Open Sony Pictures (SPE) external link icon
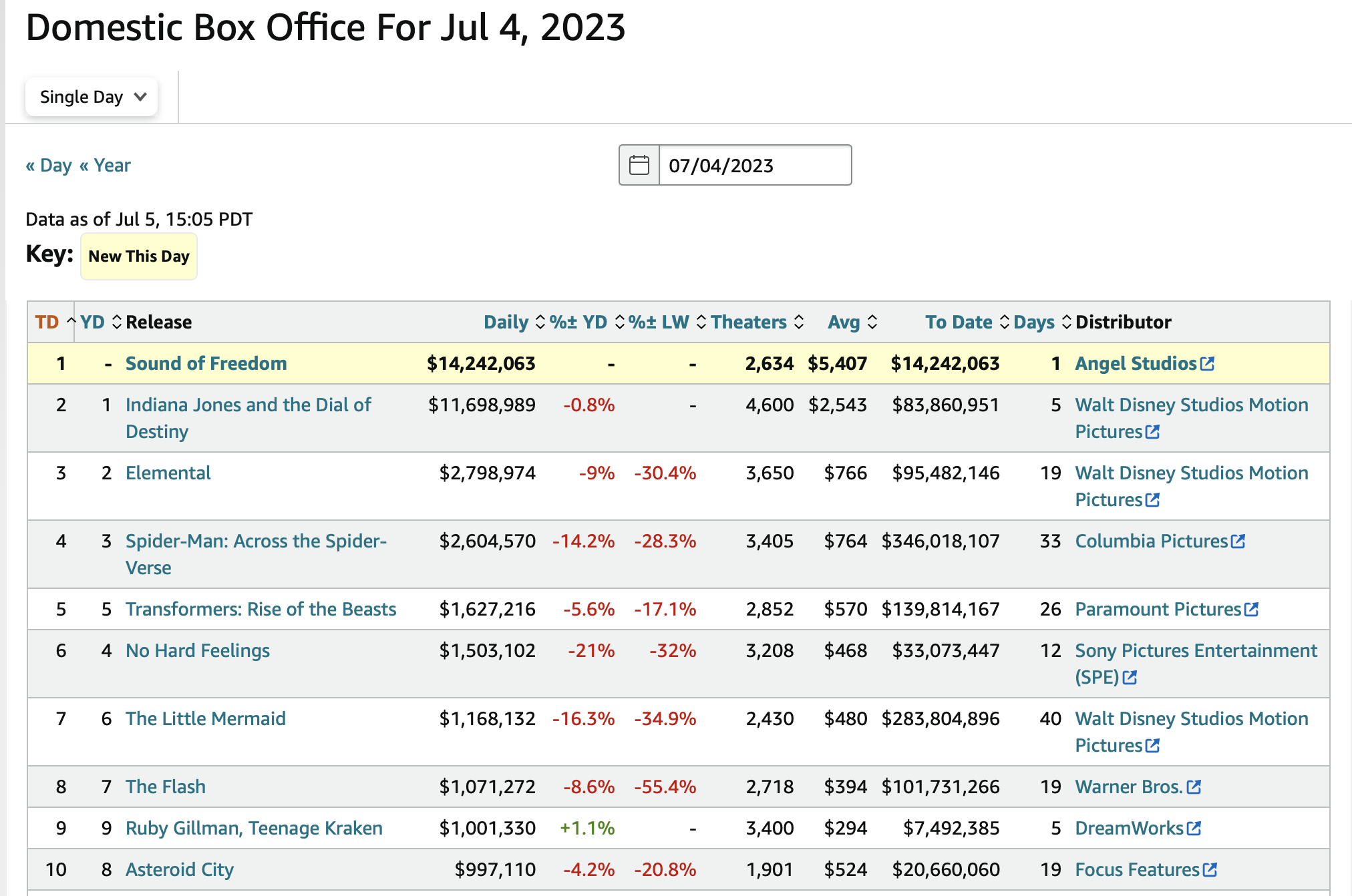 pyautogui.click(x=1130, y=678)
